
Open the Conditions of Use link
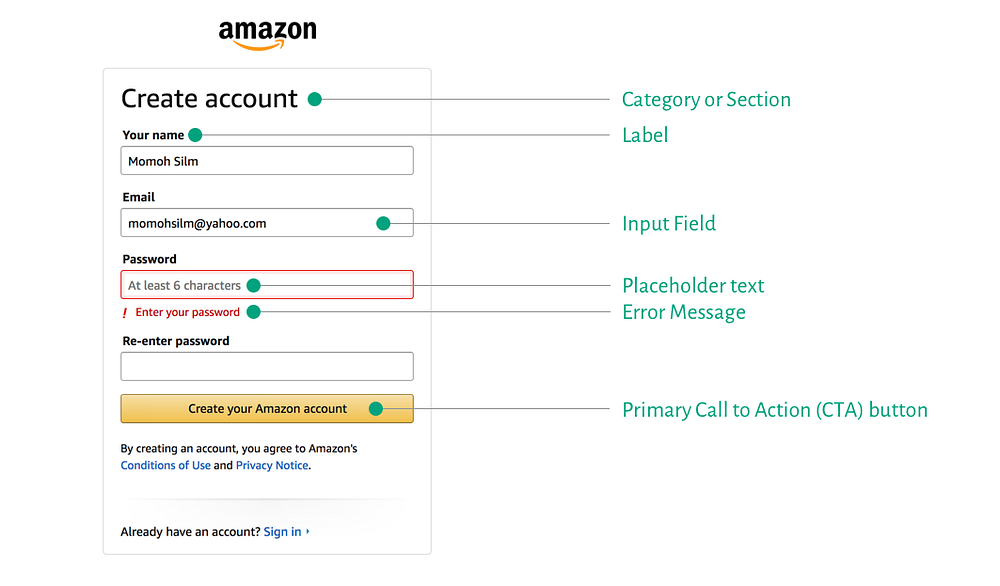(x=166, y=465)
